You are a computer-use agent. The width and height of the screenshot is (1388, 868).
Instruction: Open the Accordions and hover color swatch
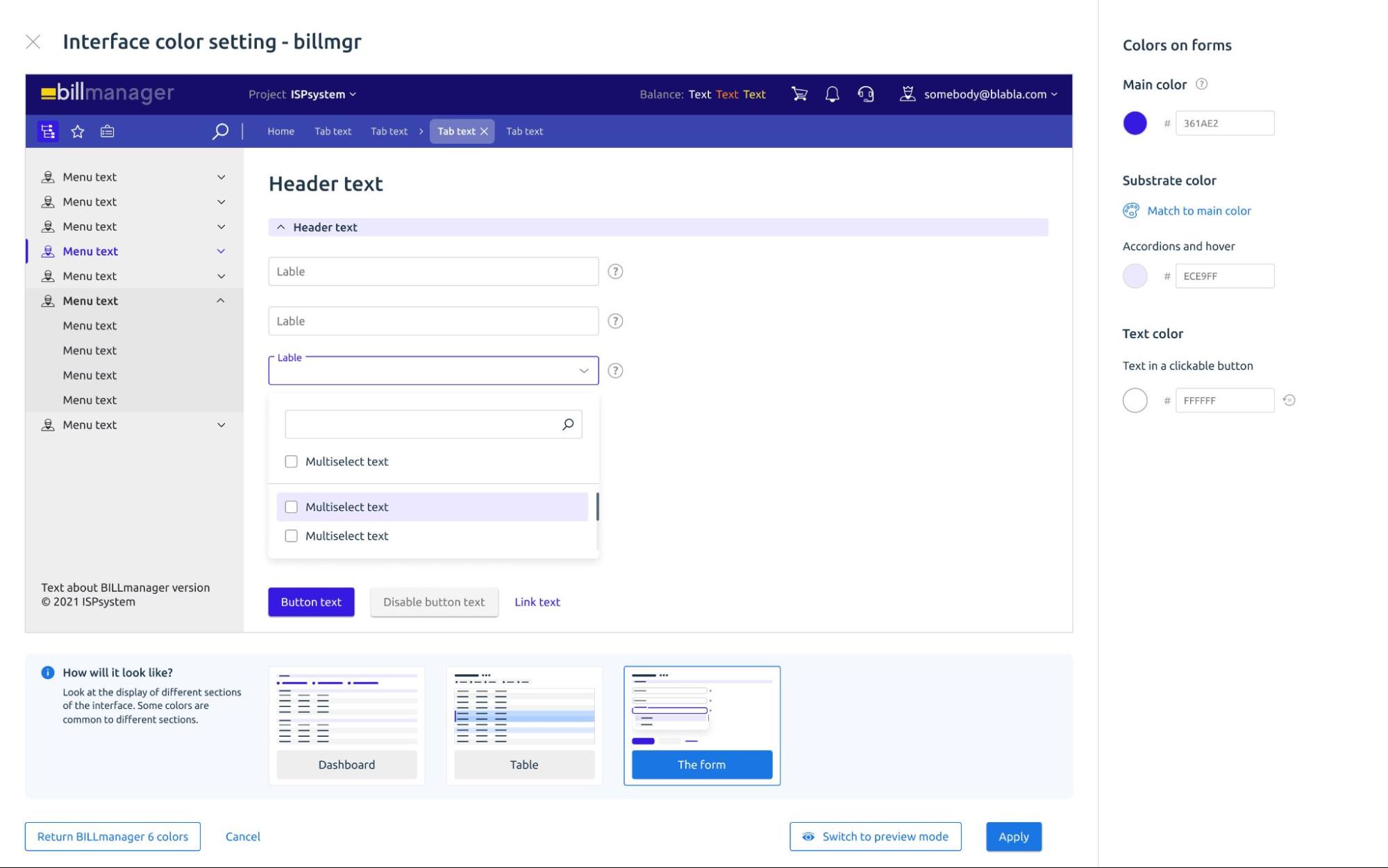pyautogui.click(x=1135, y=276)
